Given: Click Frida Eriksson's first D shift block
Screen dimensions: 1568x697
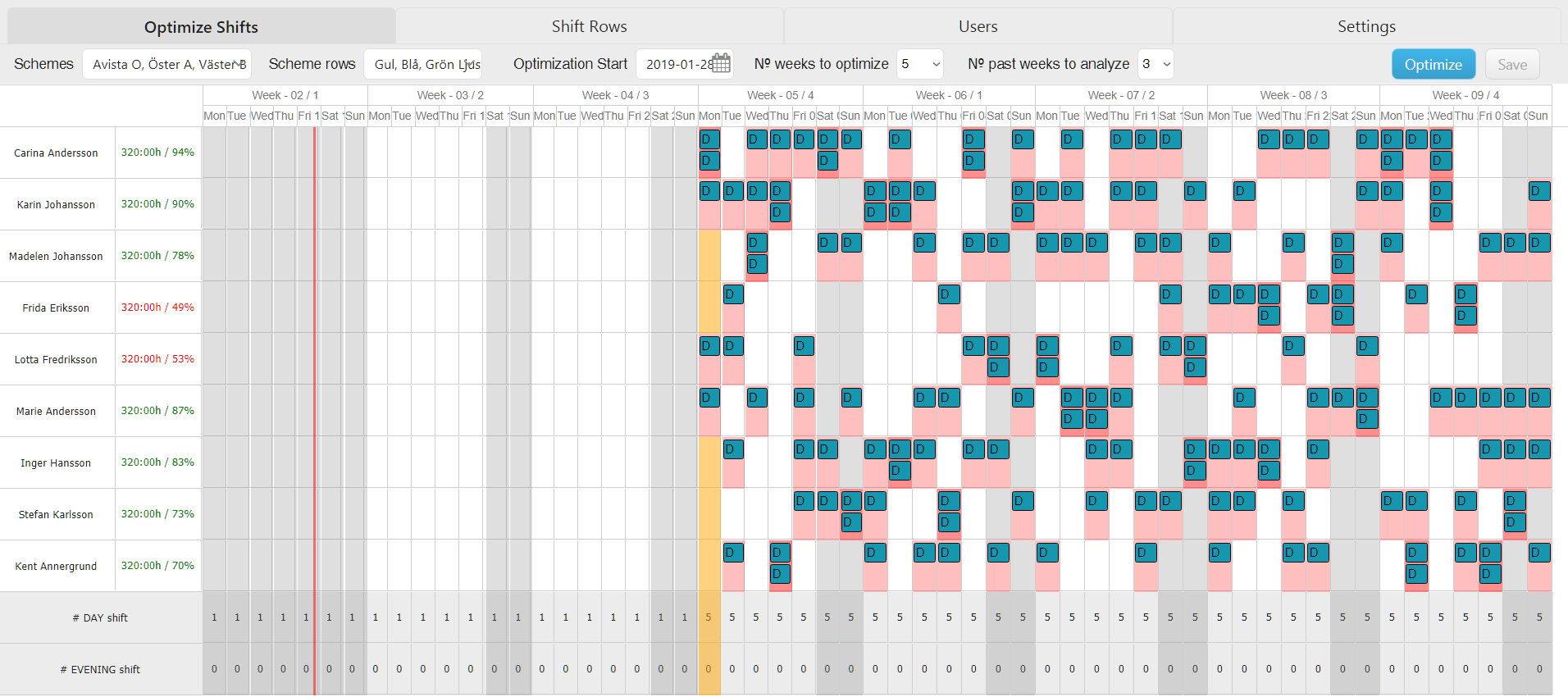Looking at the screenshot, I should (733, 294).
